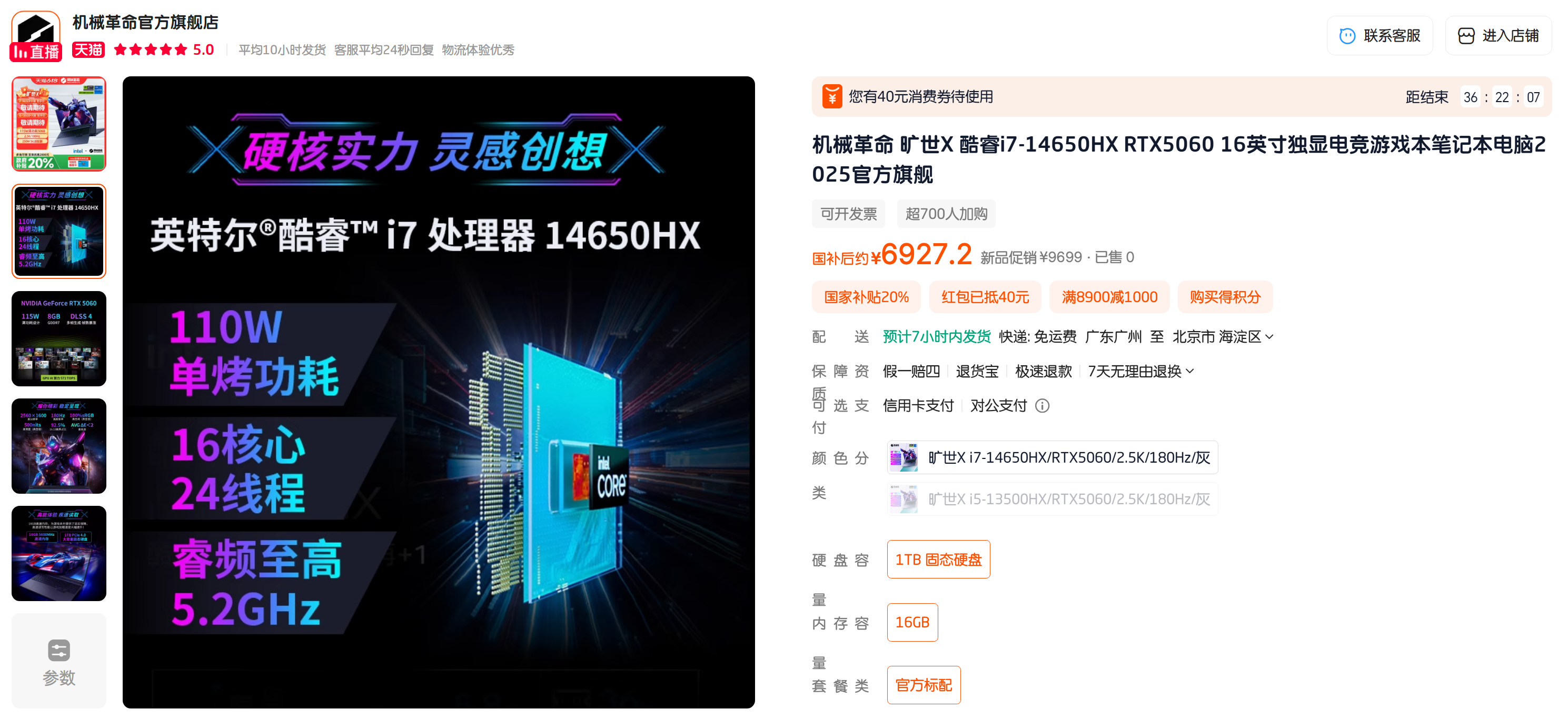Select the 16GB memory option
The height and width of the screenshot is (719, 1568).
pyautogui.click(x=912, y=622)
